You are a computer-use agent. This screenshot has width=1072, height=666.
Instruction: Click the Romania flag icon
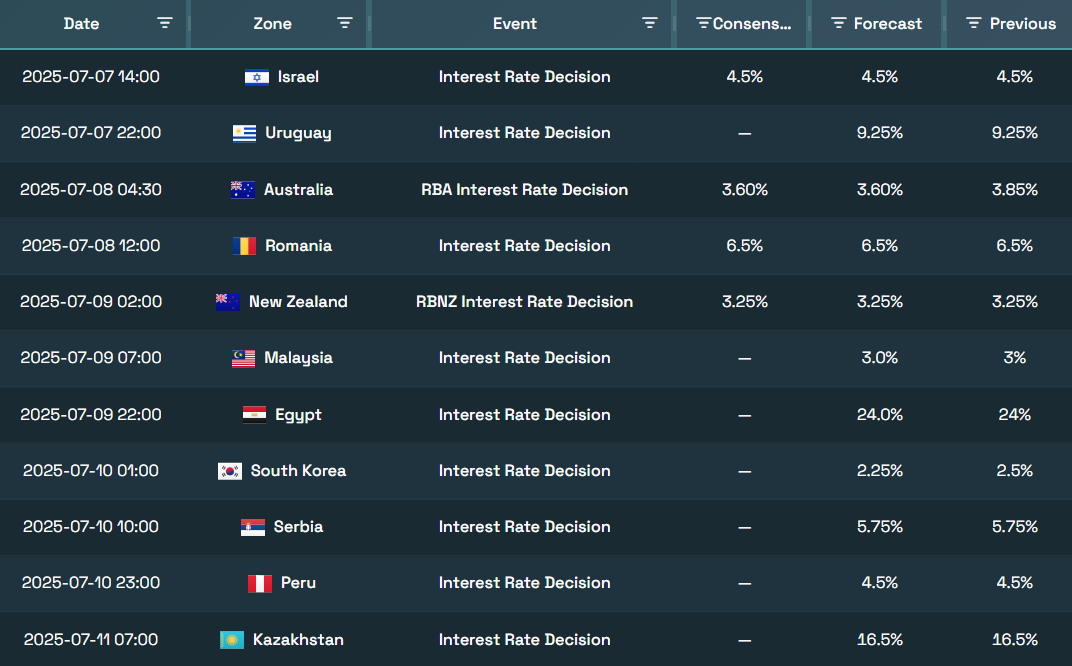tap(245, 245)
